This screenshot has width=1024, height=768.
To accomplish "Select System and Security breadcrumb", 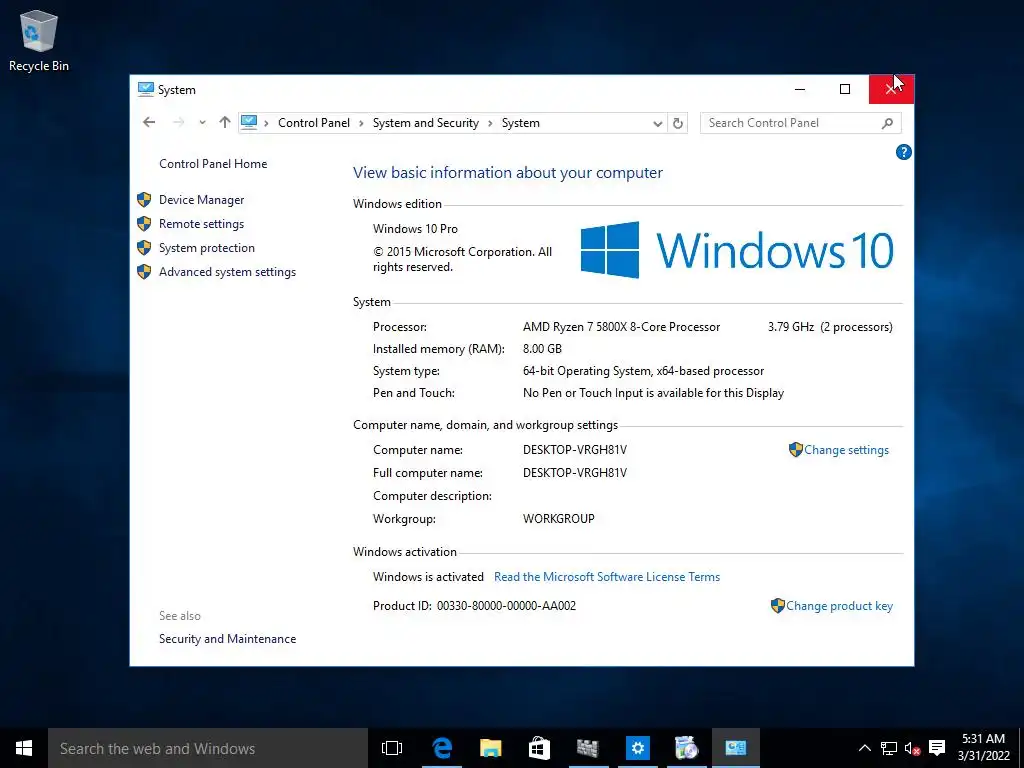I will [x=425, y=123].
